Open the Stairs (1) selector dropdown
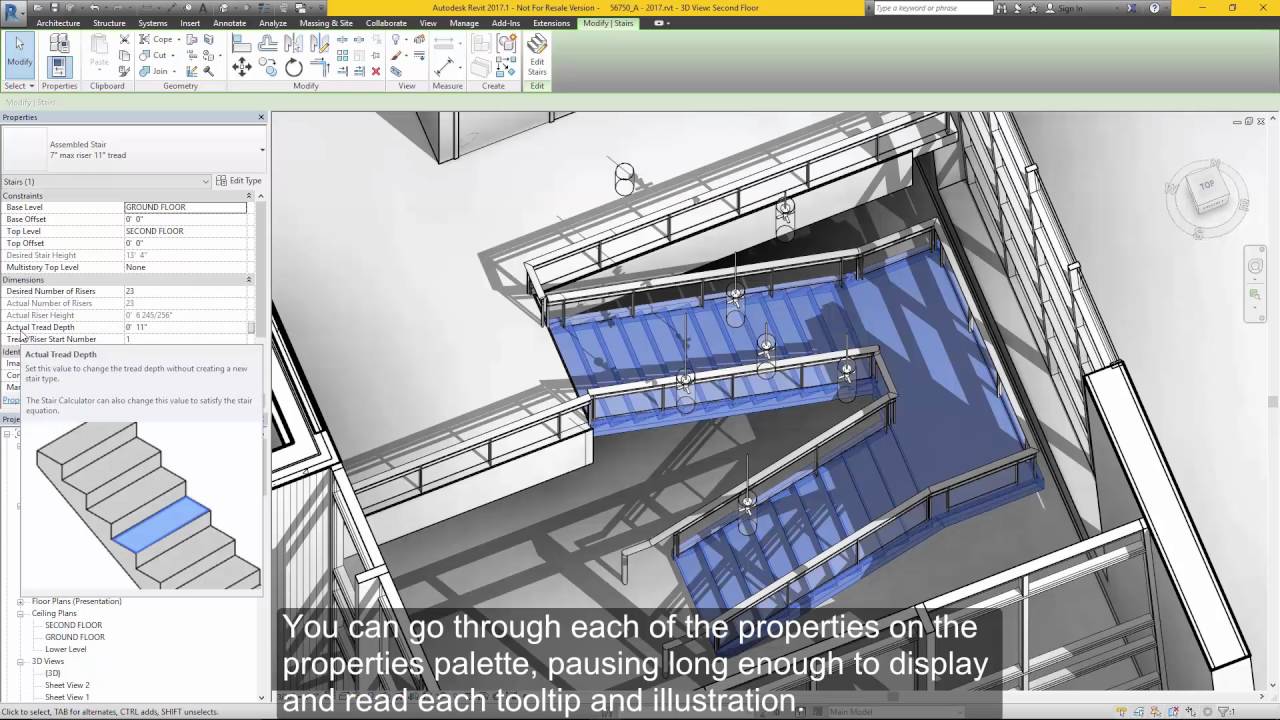 [206, 181]
